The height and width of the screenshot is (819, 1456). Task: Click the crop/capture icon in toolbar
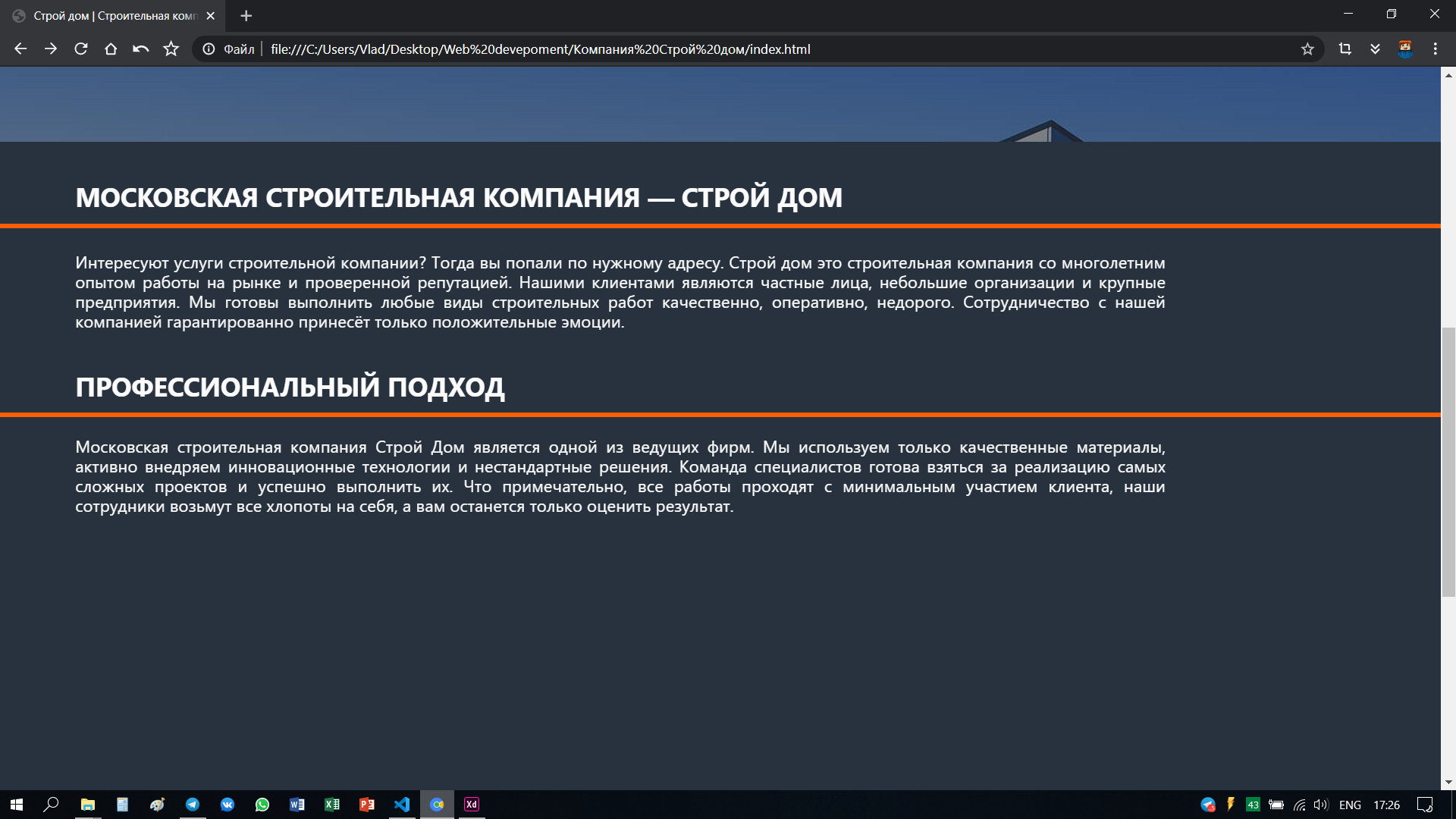[x=1345, y=49]
